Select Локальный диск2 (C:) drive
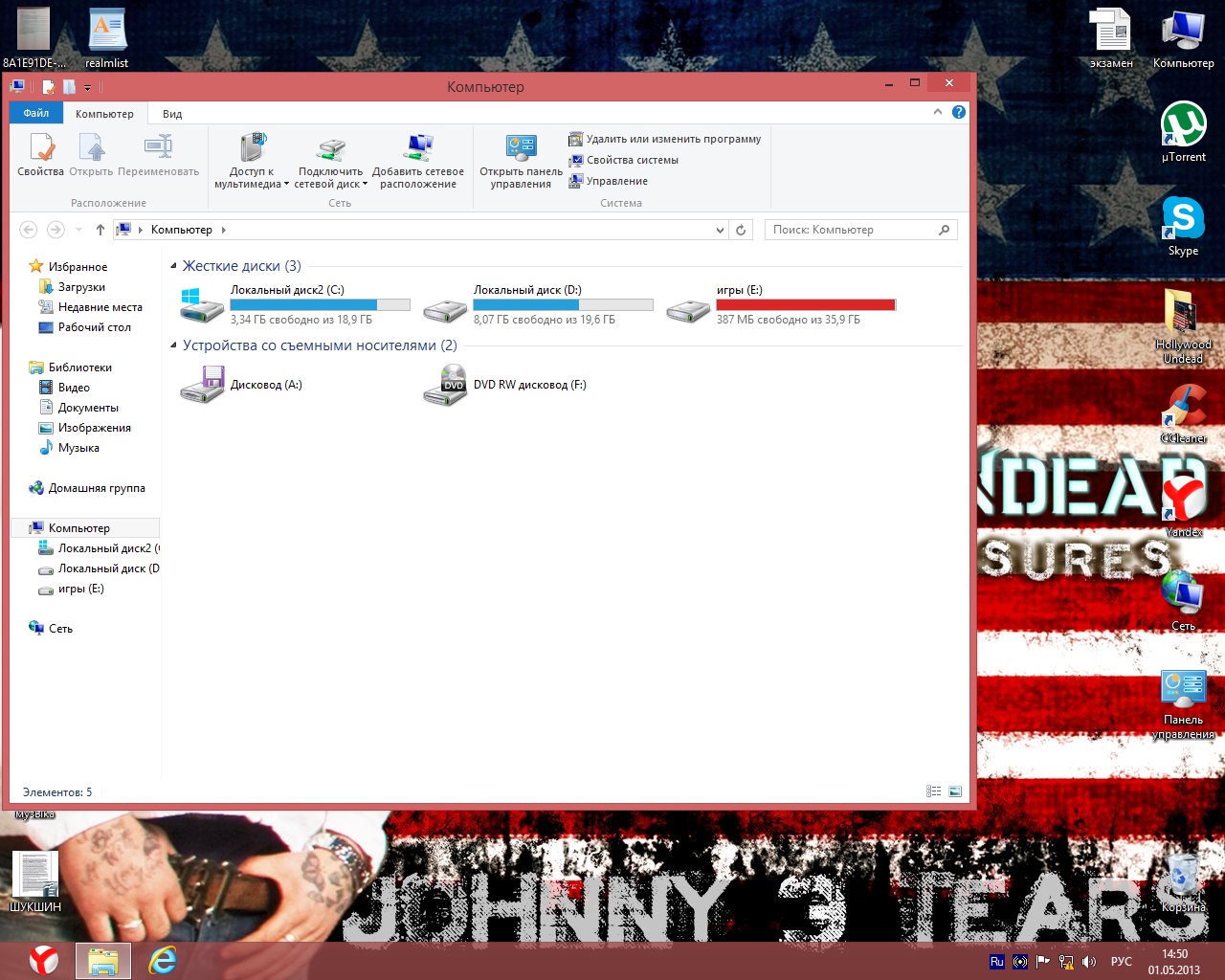This screenshot has width=1225, height=980. tap(296, 305)
